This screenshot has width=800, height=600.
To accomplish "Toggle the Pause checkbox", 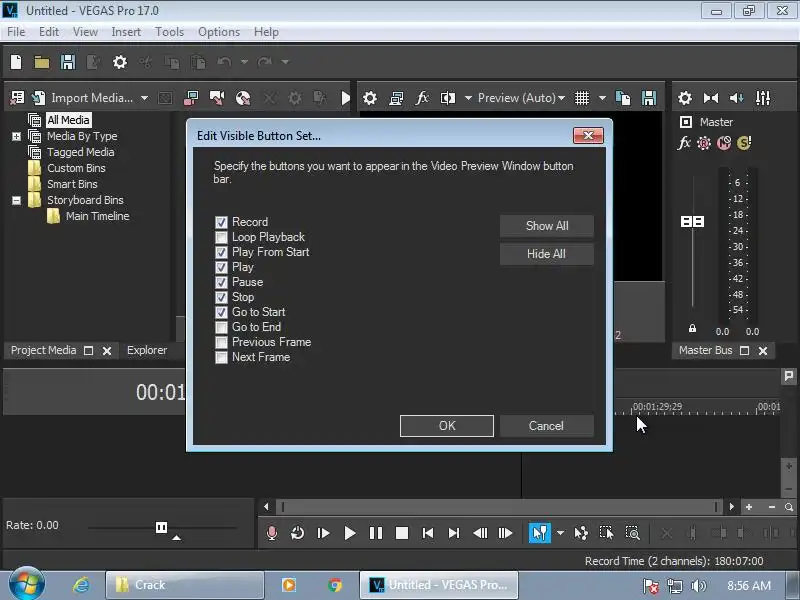I will pyautogui.click(x=221, y=282).
